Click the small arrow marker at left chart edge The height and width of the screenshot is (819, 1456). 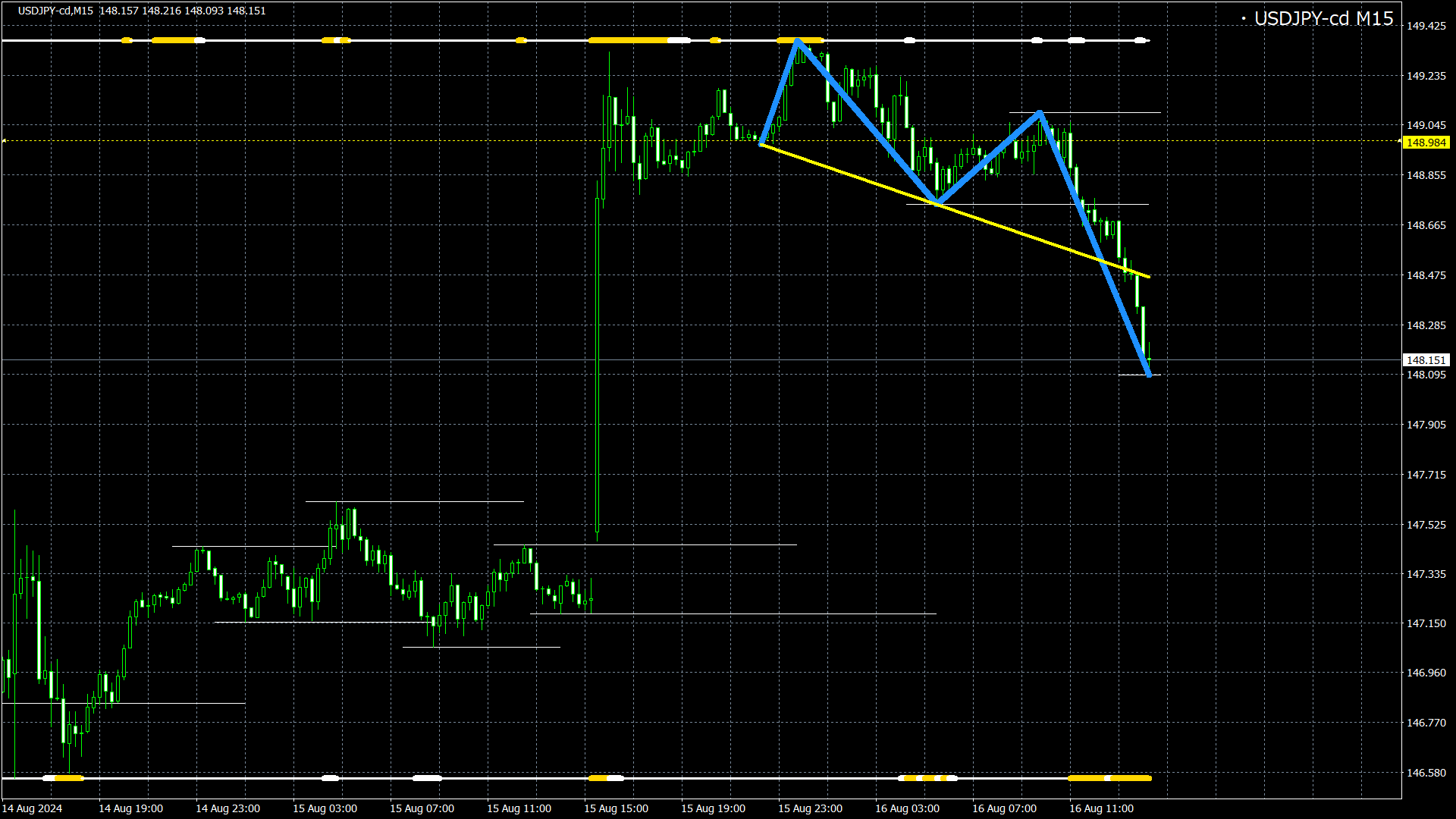[5, 141]
